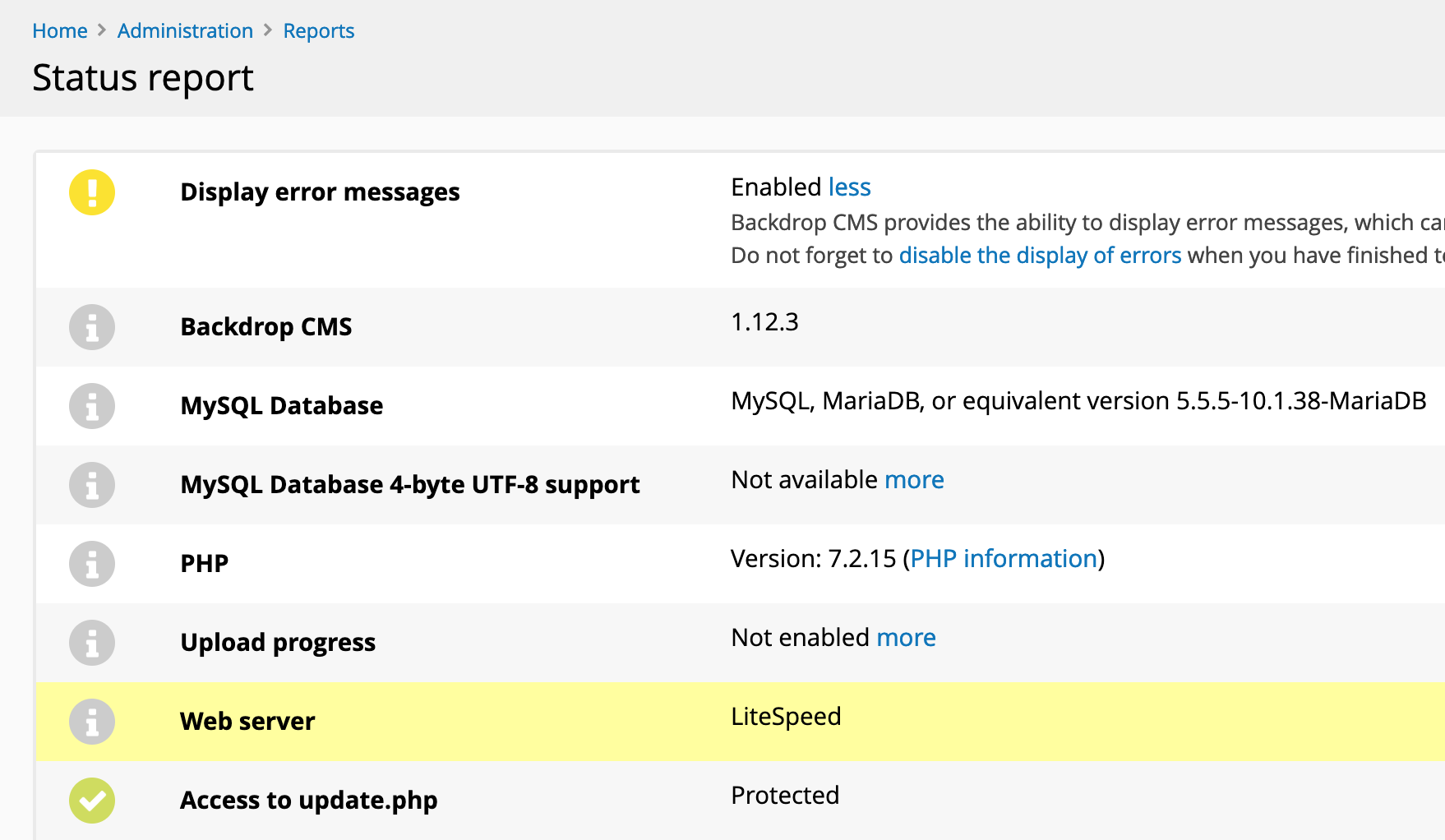Viewport: 1445px width, 840px height.
Task: Click the LiteSpeed web server value
Action: (x=786, y=717)
